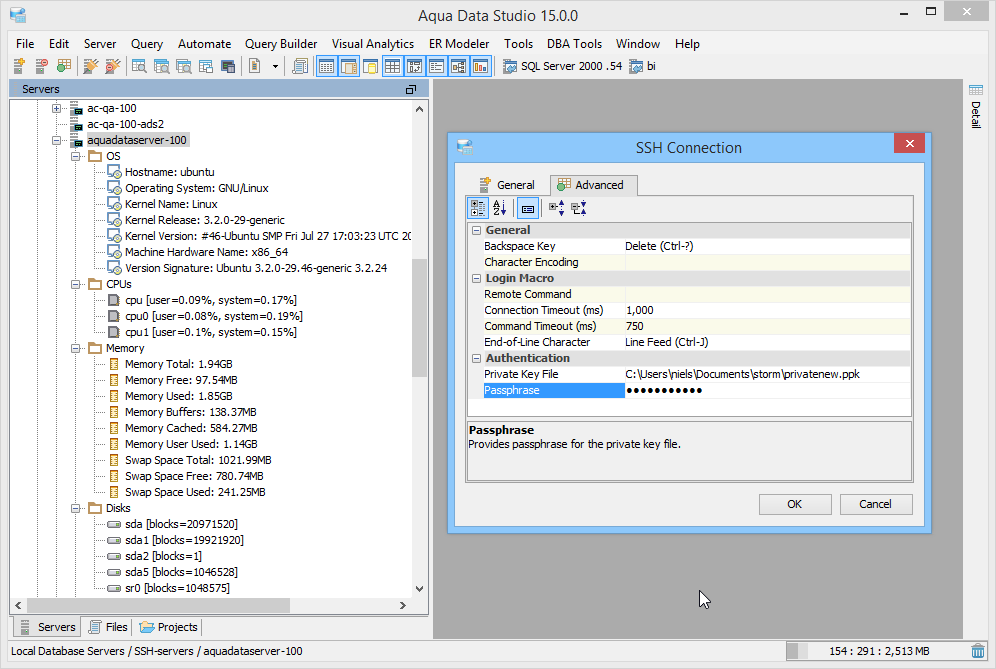This screenshot has height=669, width=996.
Task: Click the second query window magnifier icon
Action: pos(161,66)
